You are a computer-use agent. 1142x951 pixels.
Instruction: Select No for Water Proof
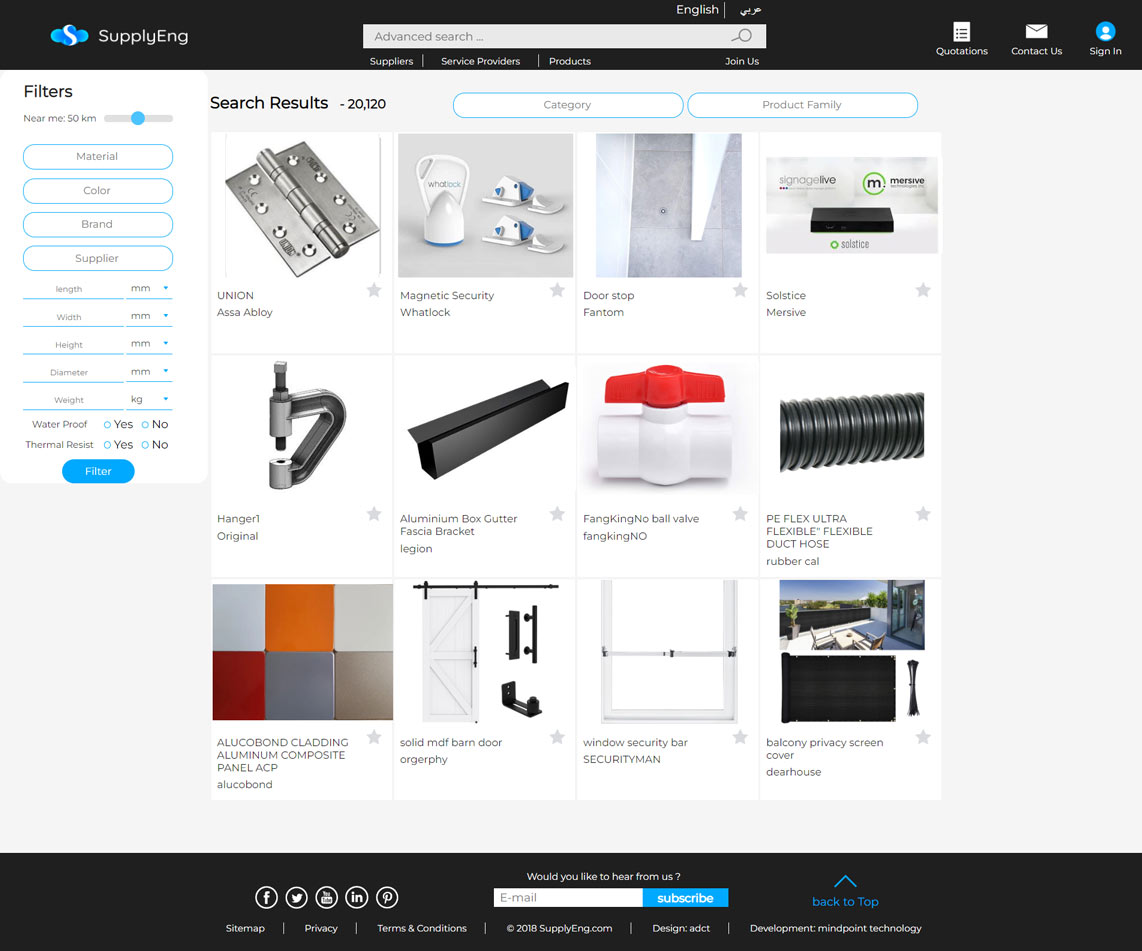tap(145, 425)
